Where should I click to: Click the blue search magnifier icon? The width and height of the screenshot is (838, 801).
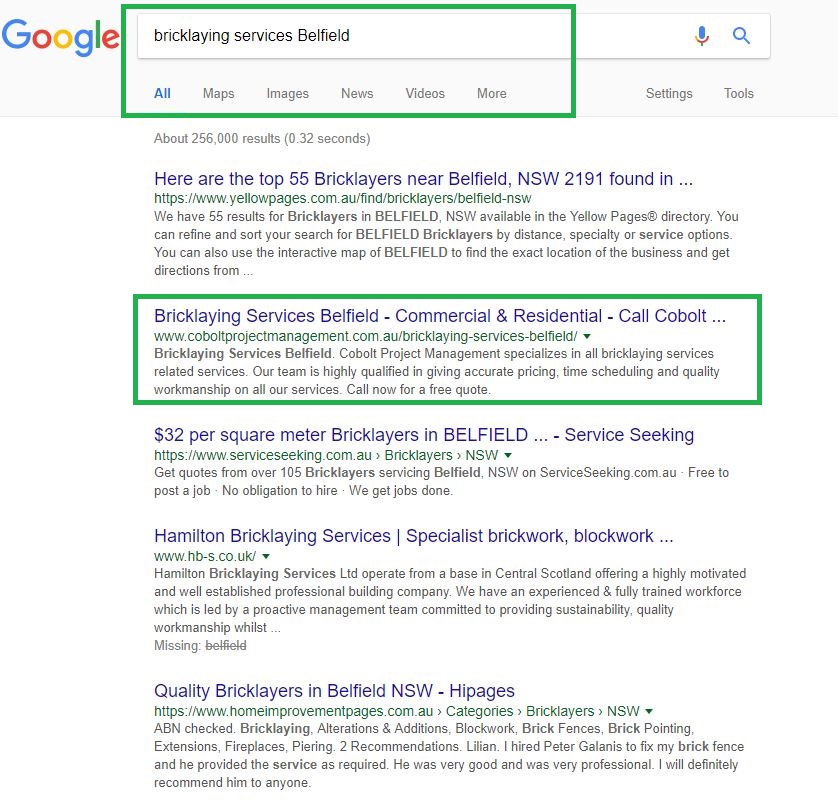coord(741,36)
